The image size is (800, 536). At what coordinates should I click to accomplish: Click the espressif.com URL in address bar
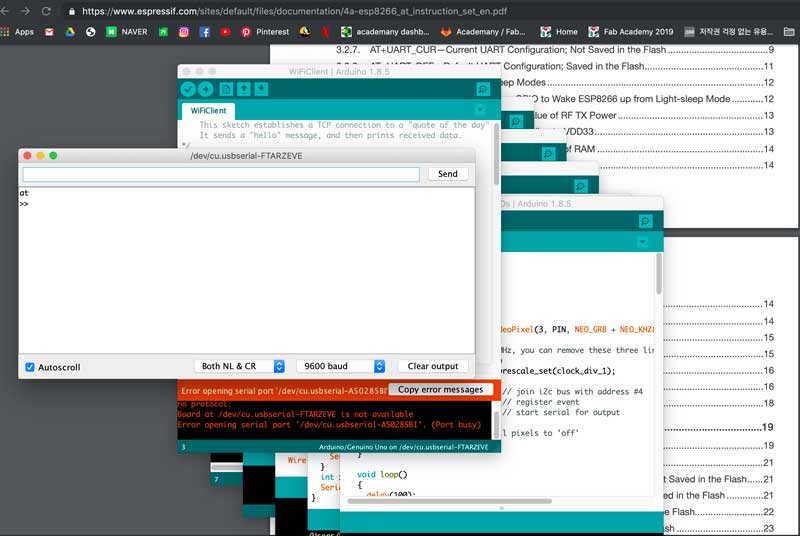tap(294, 11)
